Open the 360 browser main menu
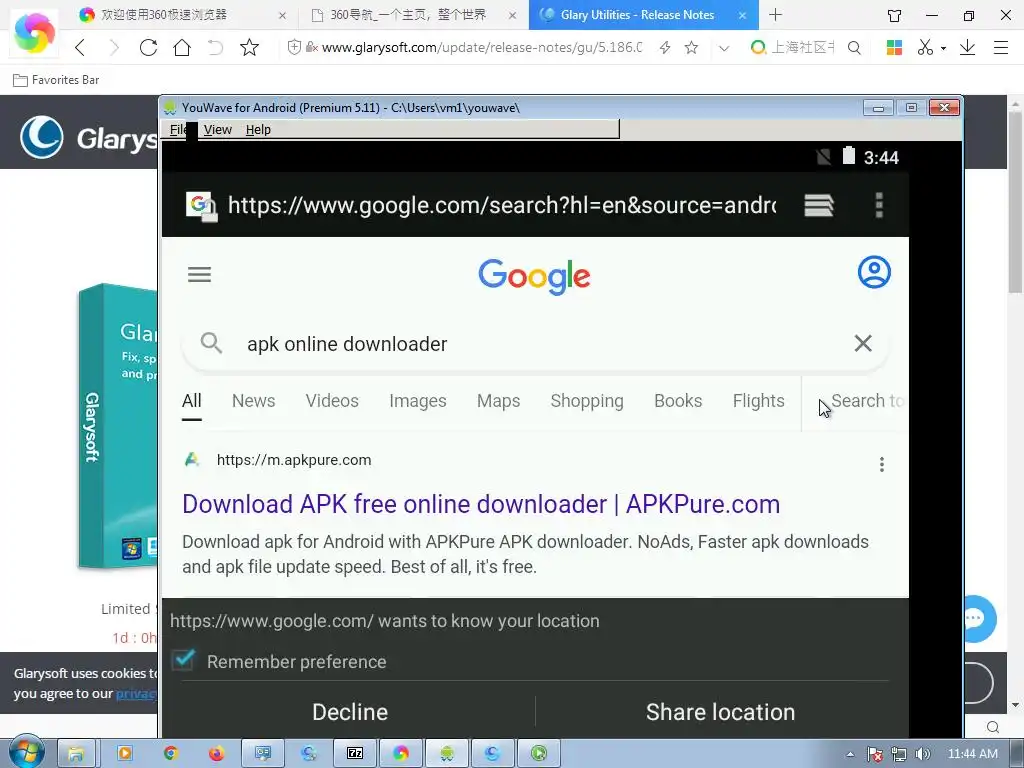The width and height of the screenshot is (1024, 768). 1001,47
